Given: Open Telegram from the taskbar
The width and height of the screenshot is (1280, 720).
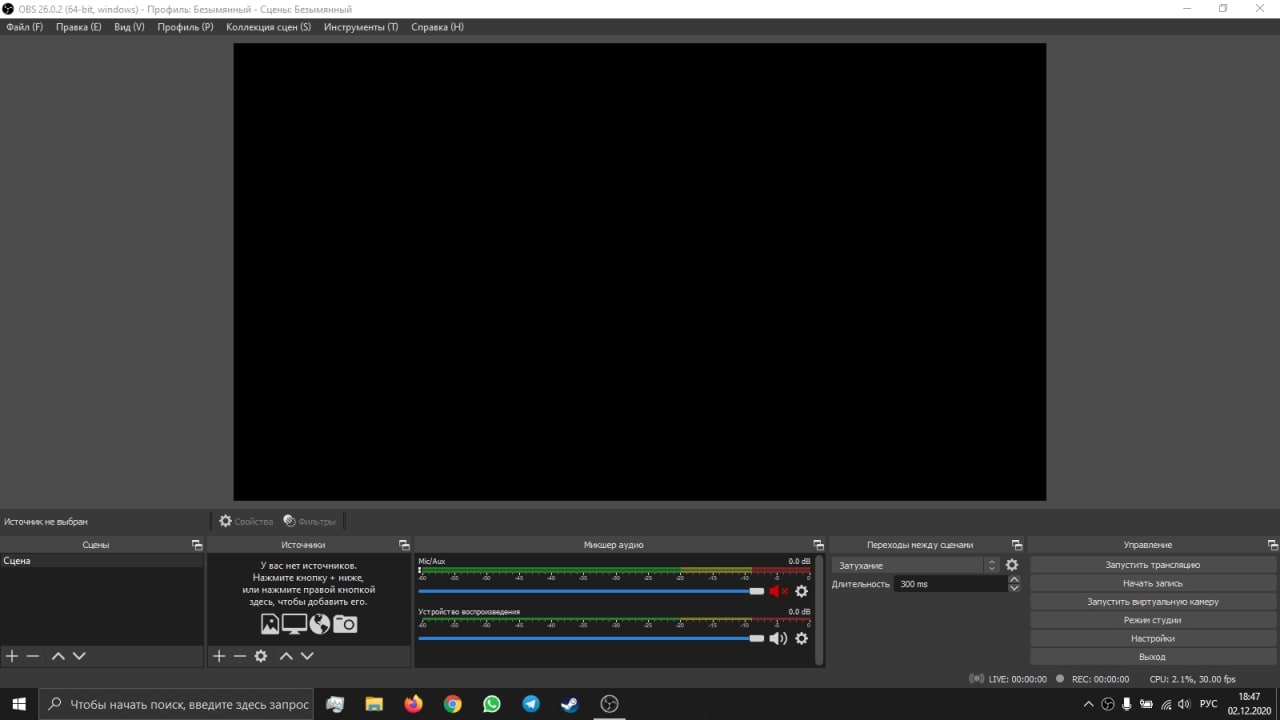Looking at the screenshot, I should coord(530,704).
